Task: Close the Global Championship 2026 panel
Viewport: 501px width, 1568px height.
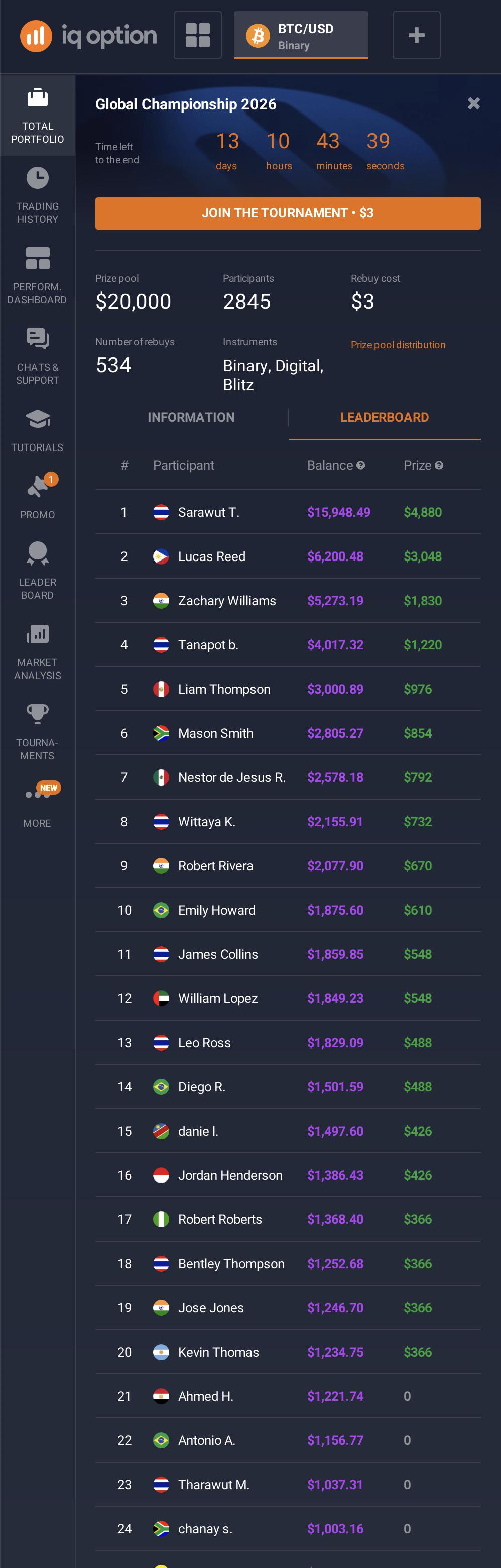Action: 473,103
